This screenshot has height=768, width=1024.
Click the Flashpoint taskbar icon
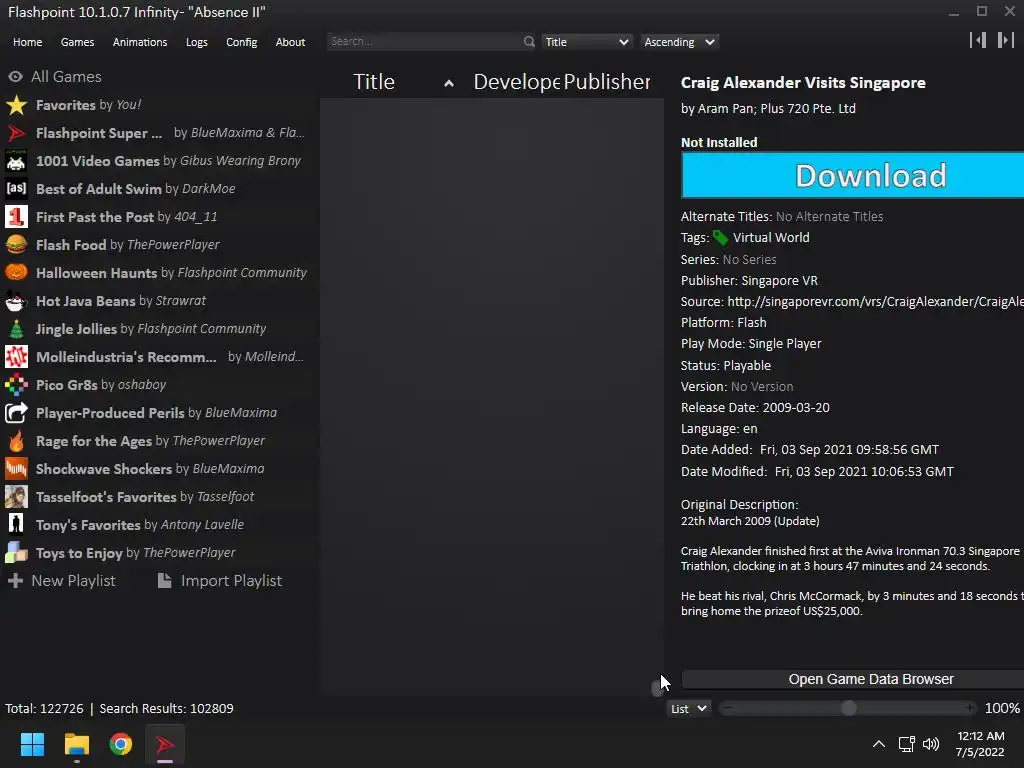point(165,744)
